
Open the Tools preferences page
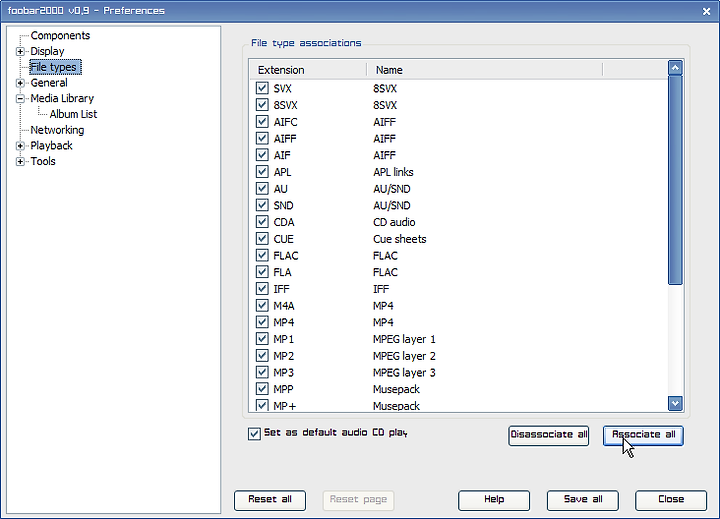click(x=43, y=161)
